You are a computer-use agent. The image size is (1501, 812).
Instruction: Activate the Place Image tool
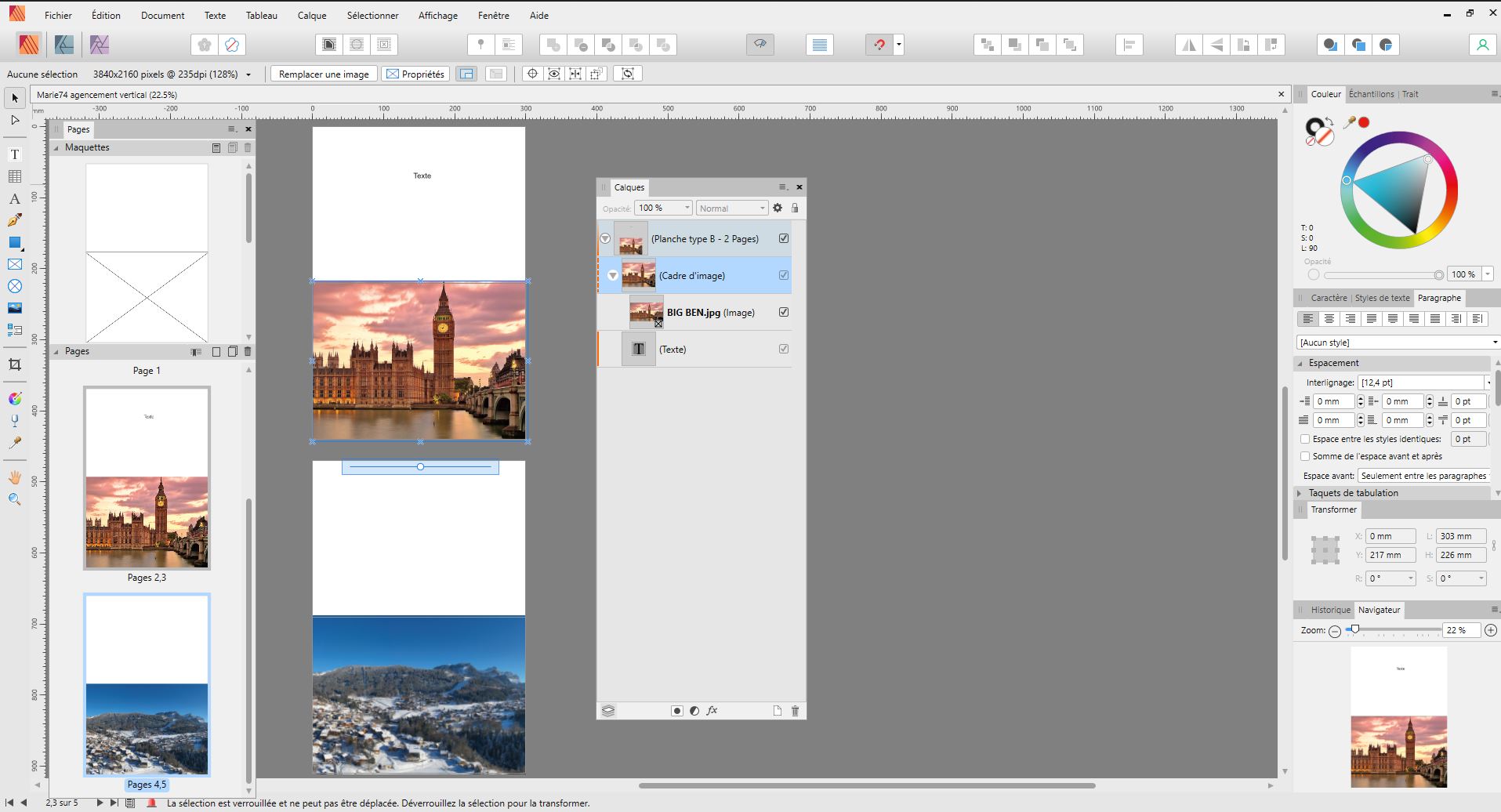point(15,308)
